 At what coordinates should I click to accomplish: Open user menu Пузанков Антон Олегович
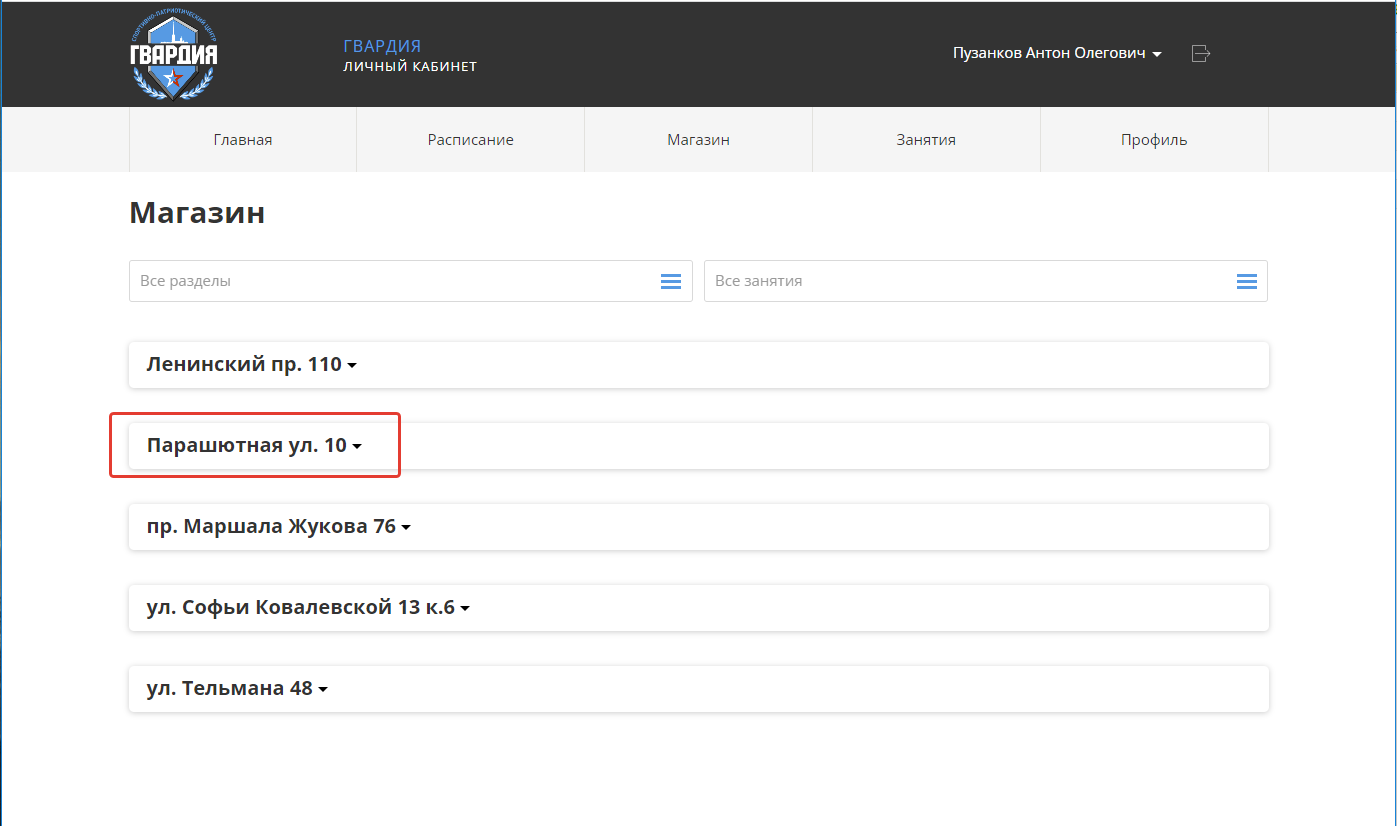point(1057,53)
